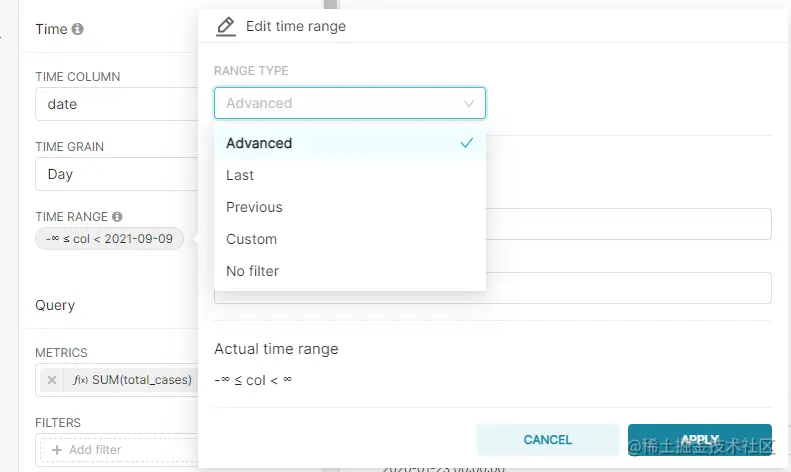Screen dimensions: 791x472
Task: Open the Range Type dropdown
Action: tap(349, 103)
